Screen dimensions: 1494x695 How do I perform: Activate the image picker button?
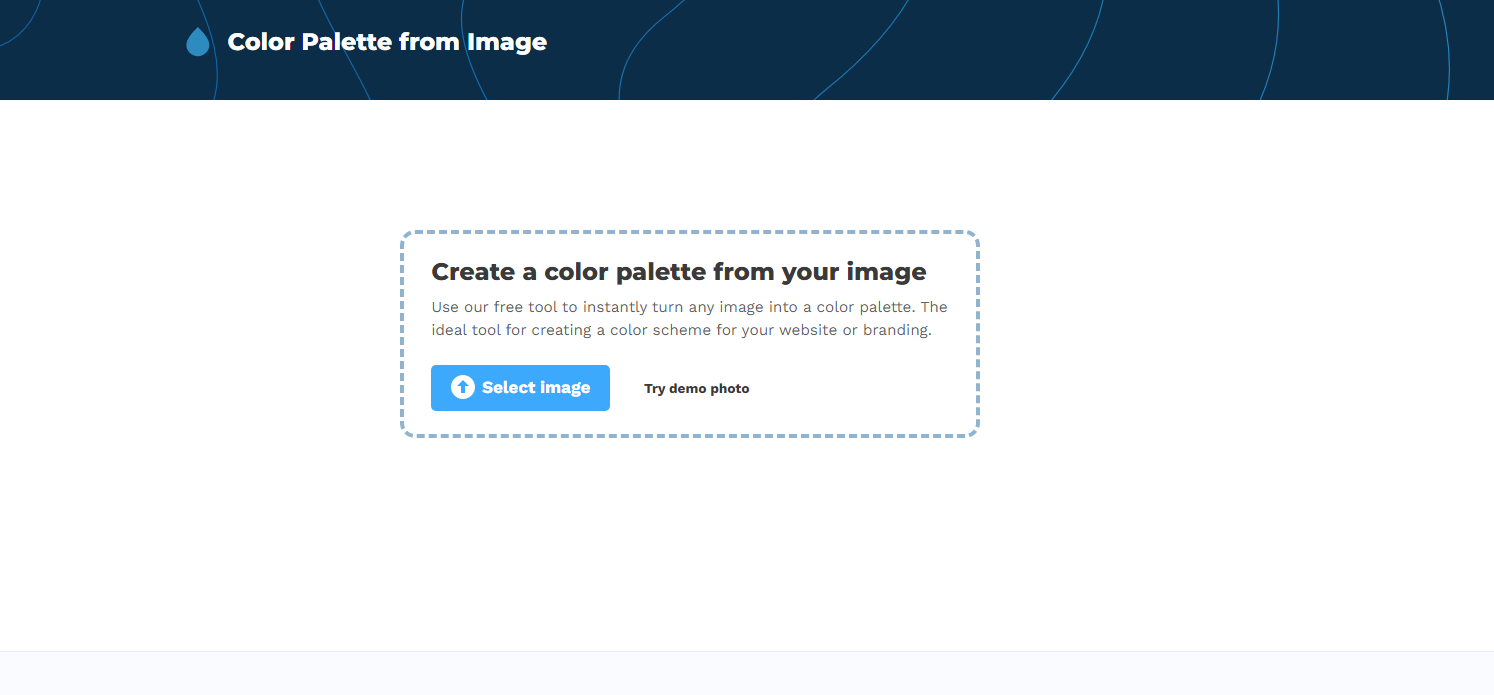[520, 388]
